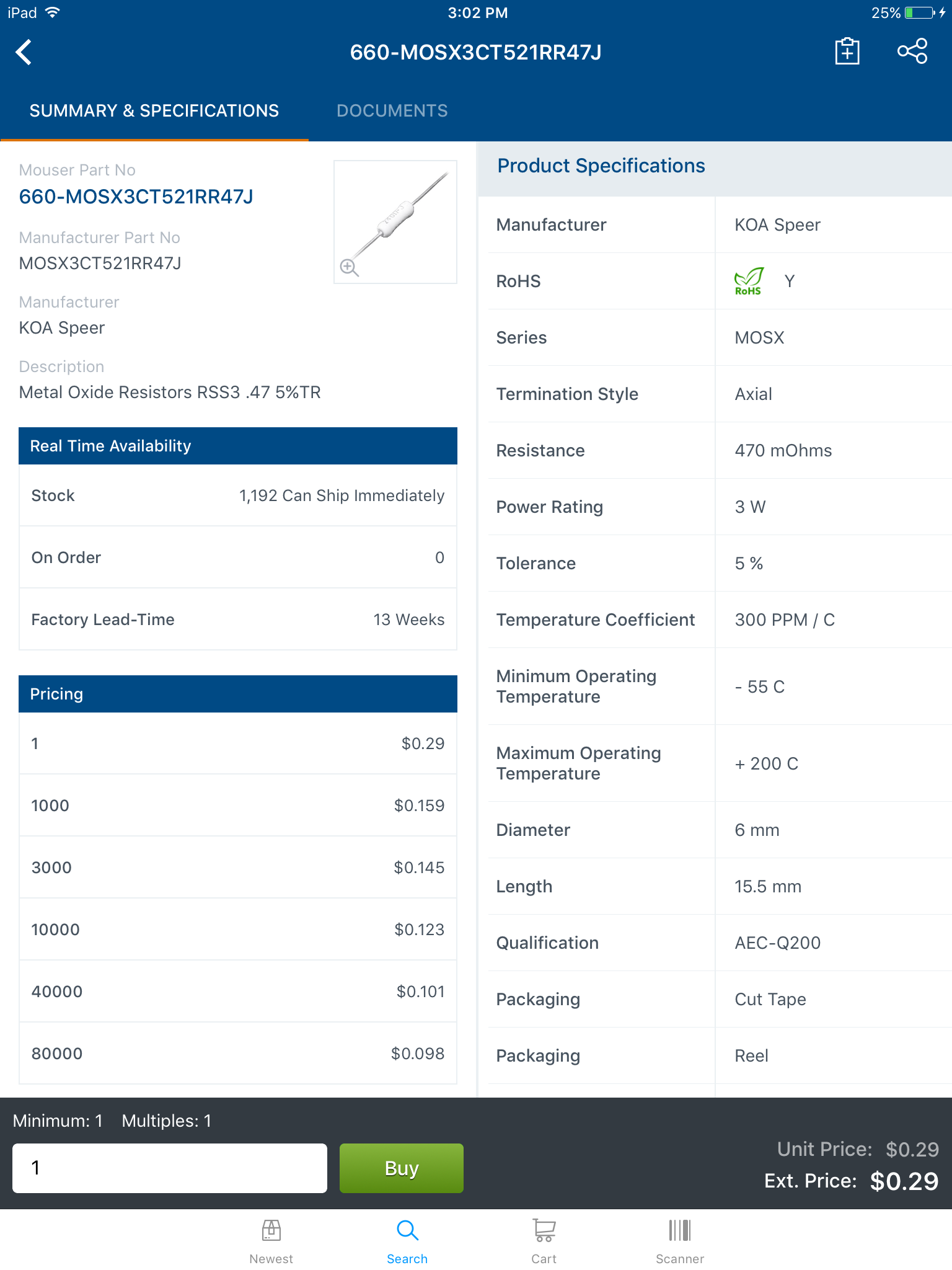Select quantity 10000 price $0.123
Image resolution: width=952 pixels, height=1270 pixels.
coord(238,930)
